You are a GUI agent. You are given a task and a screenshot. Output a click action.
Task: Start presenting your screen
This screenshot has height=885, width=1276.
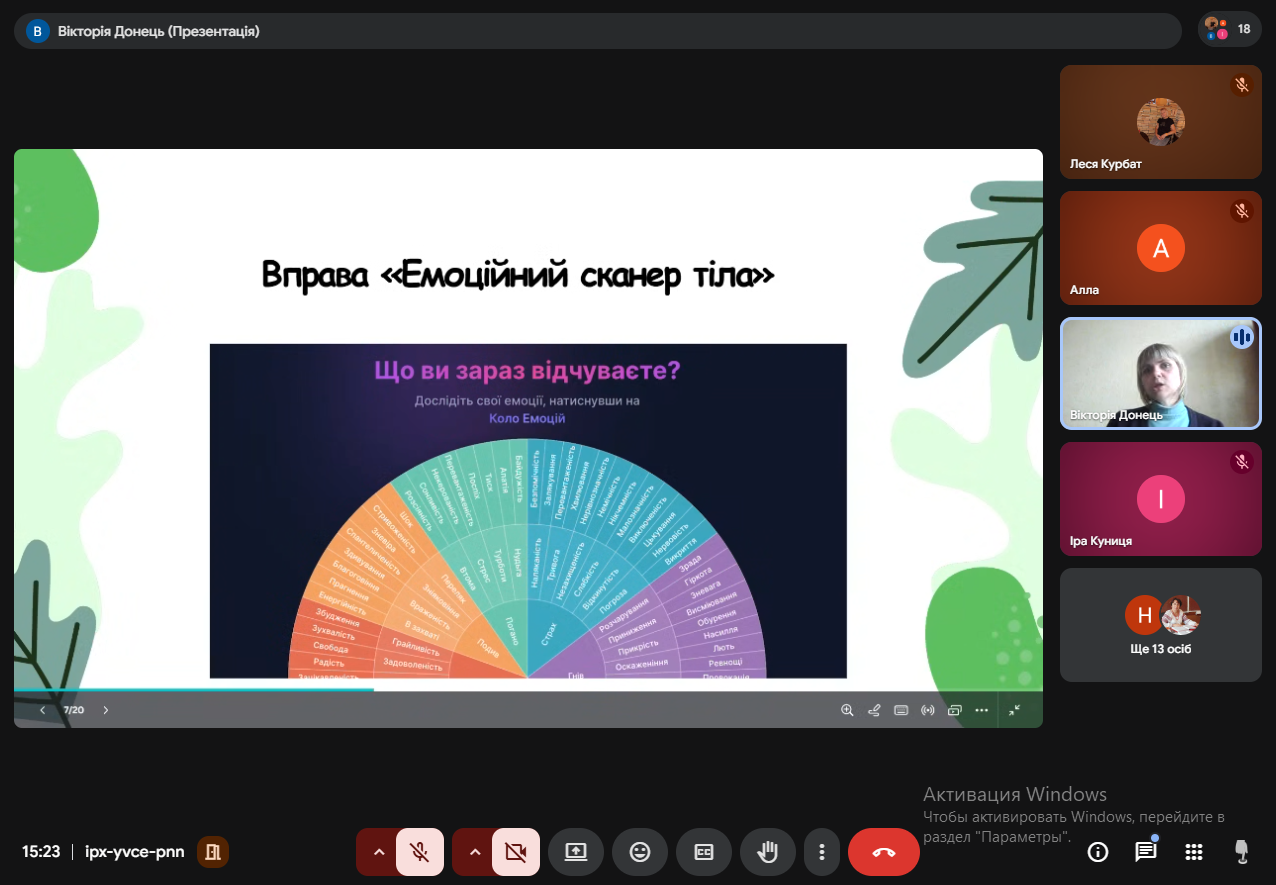point(576,852)
